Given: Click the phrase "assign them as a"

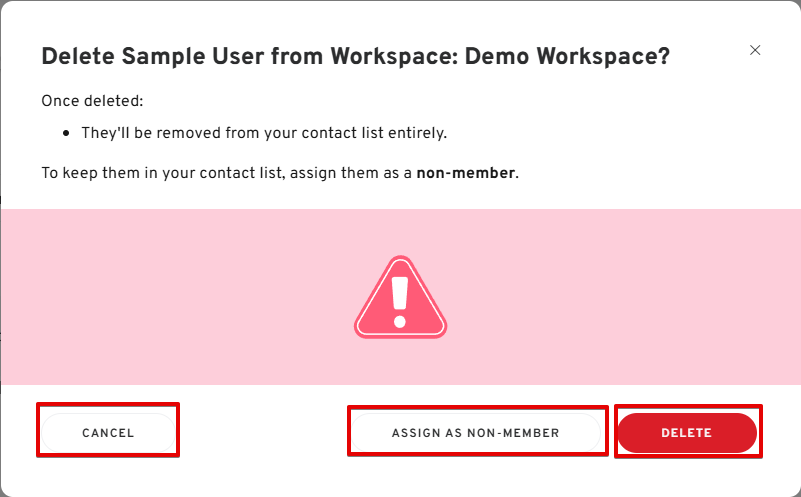Looking at the screenshot, I should 351,173.
